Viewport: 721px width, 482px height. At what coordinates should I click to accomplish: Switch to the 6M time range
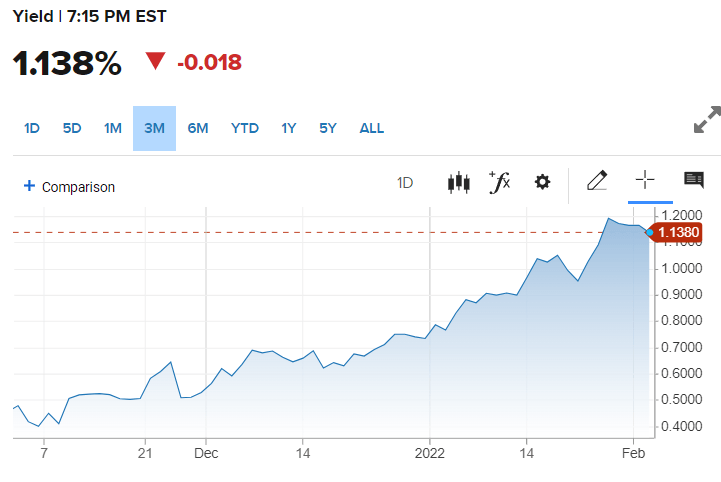198,128
